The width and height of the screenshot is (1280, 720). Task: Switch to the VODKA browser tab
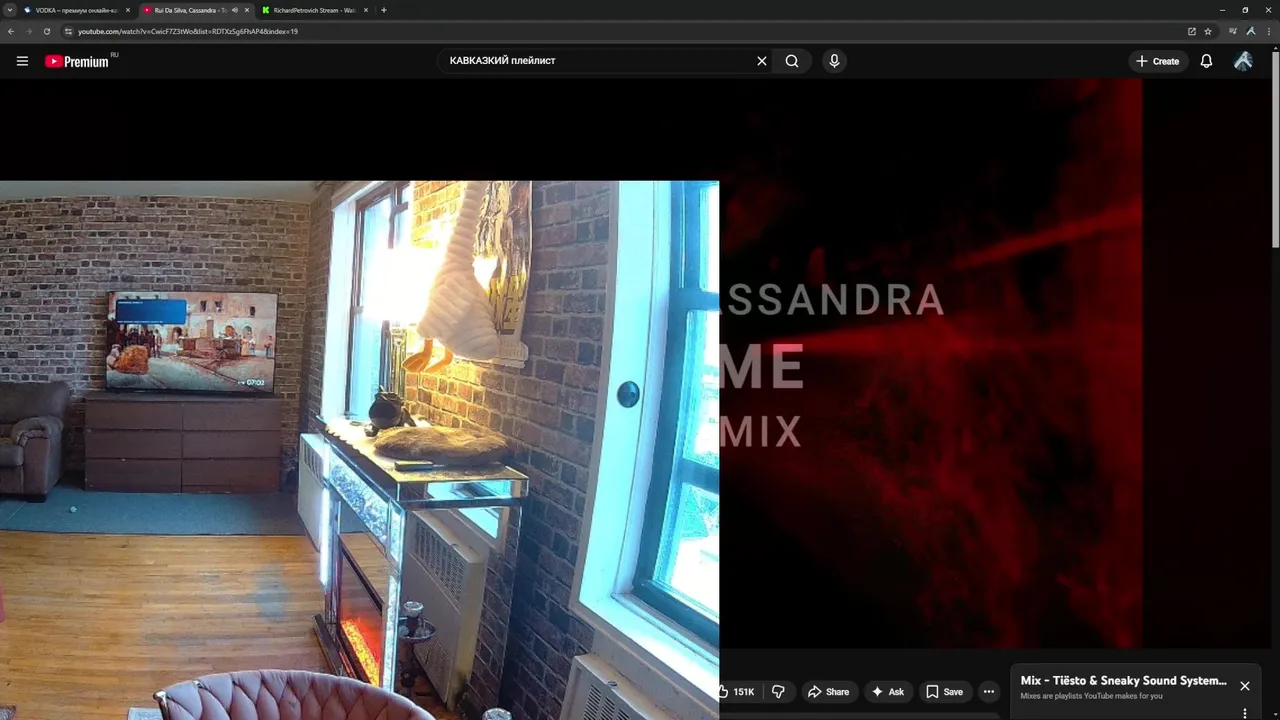click(x=77, y=10)
